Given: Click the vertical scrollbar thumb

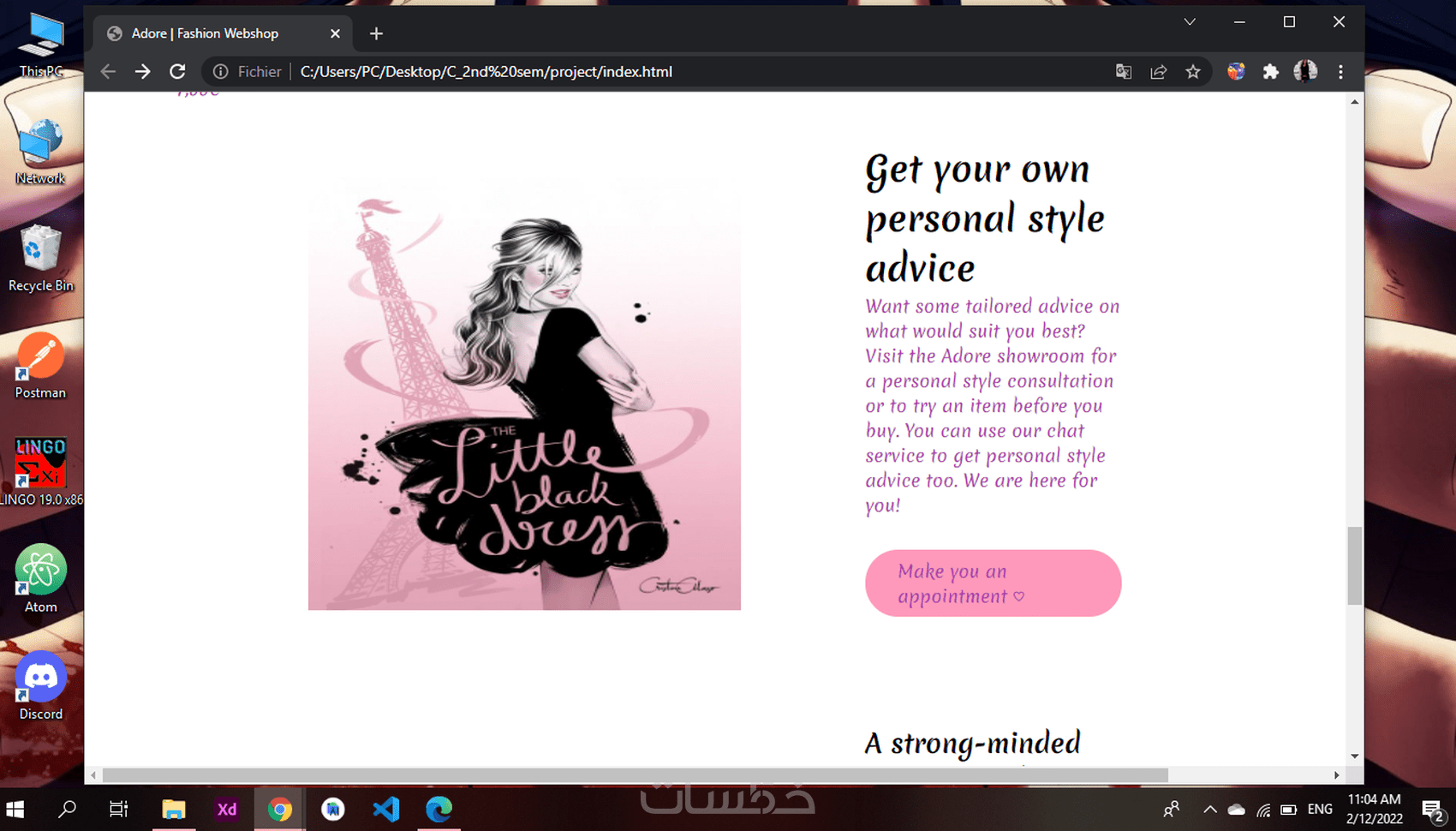Looking at the screenshot, I should (1354, 566).
